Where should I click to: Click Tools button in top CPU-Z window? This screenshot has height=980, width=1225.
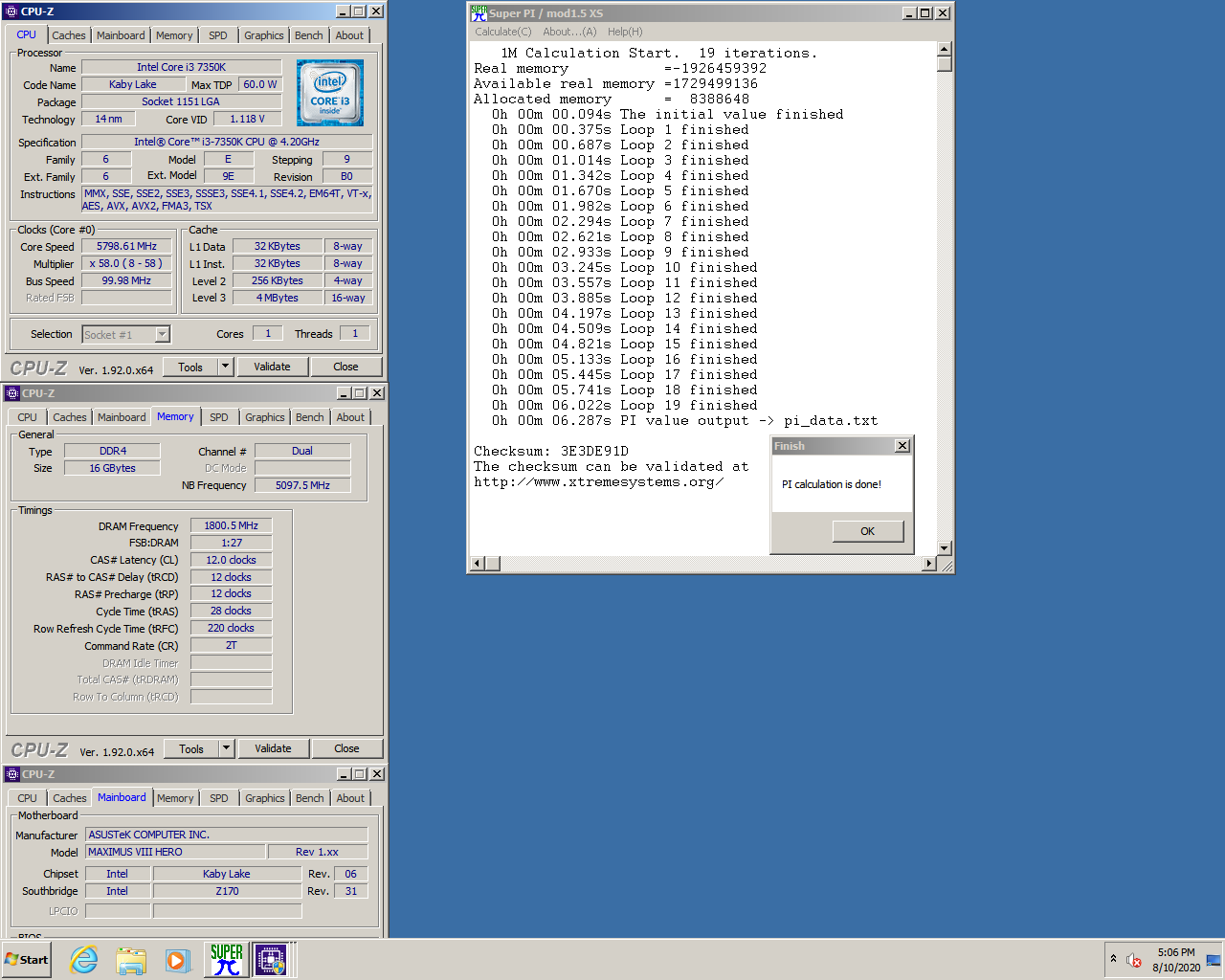(x=190, y=367)
